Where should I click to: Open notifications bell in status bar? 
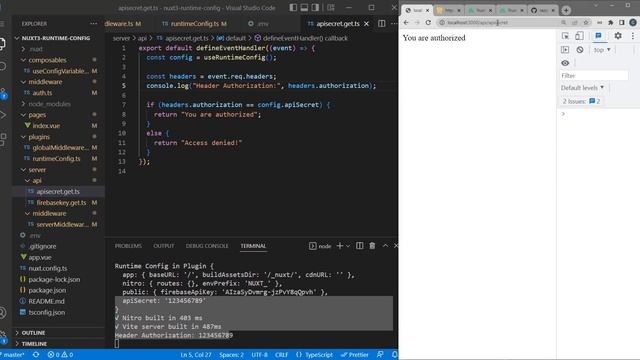394,355
